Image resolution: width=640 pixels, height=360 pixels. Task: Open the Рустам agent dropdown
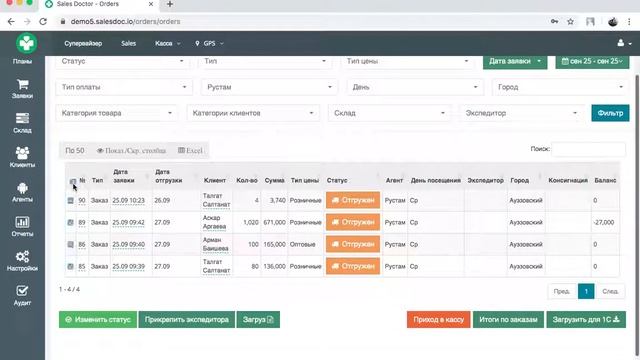point(269,87)
